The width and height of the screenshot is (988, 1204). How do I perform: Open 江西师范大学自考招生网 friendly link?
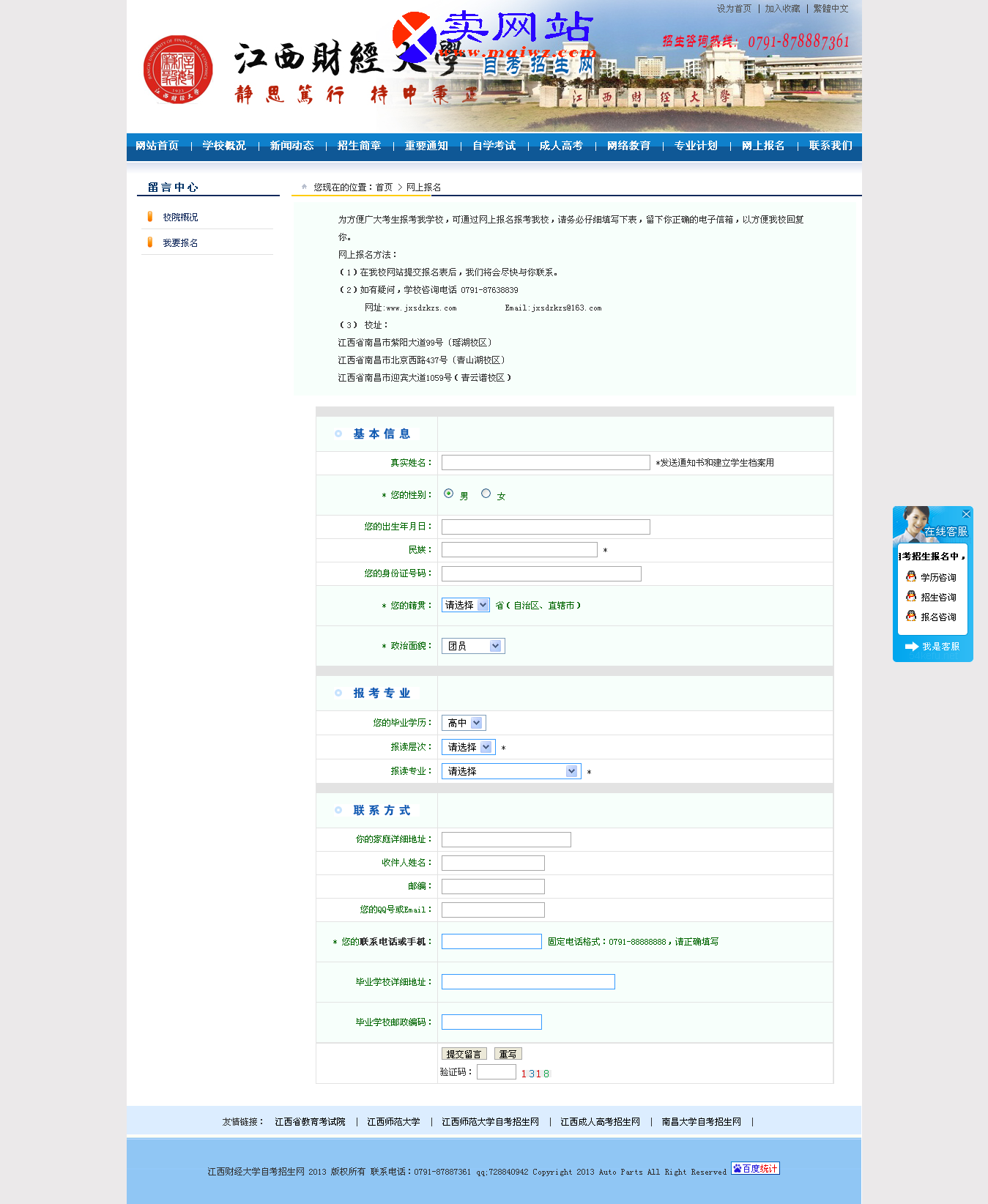point(490,1122)
